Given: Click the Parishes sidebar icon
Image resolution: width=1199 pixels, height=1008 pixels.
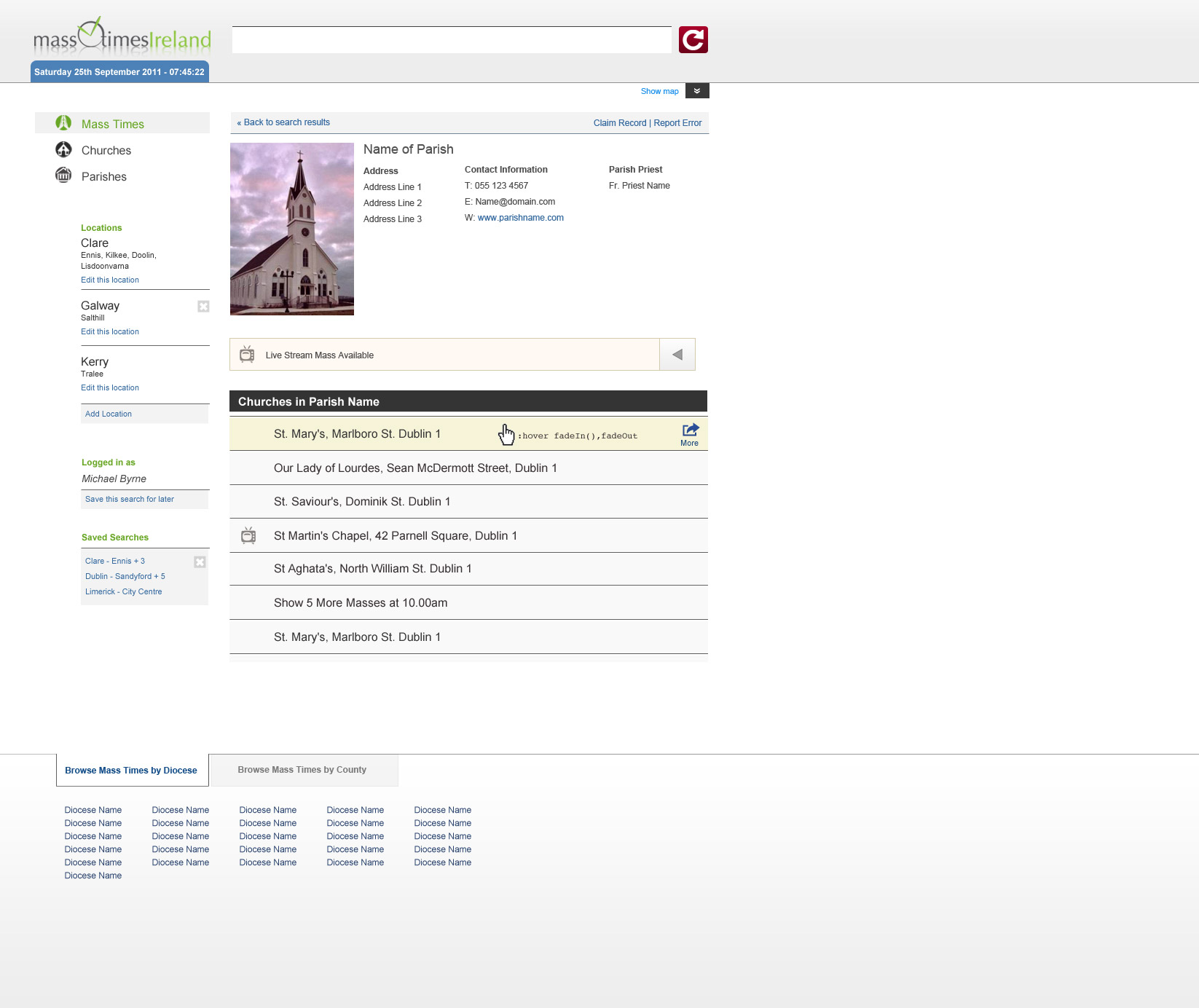Looking at the screenshot, I should (63, 176).
